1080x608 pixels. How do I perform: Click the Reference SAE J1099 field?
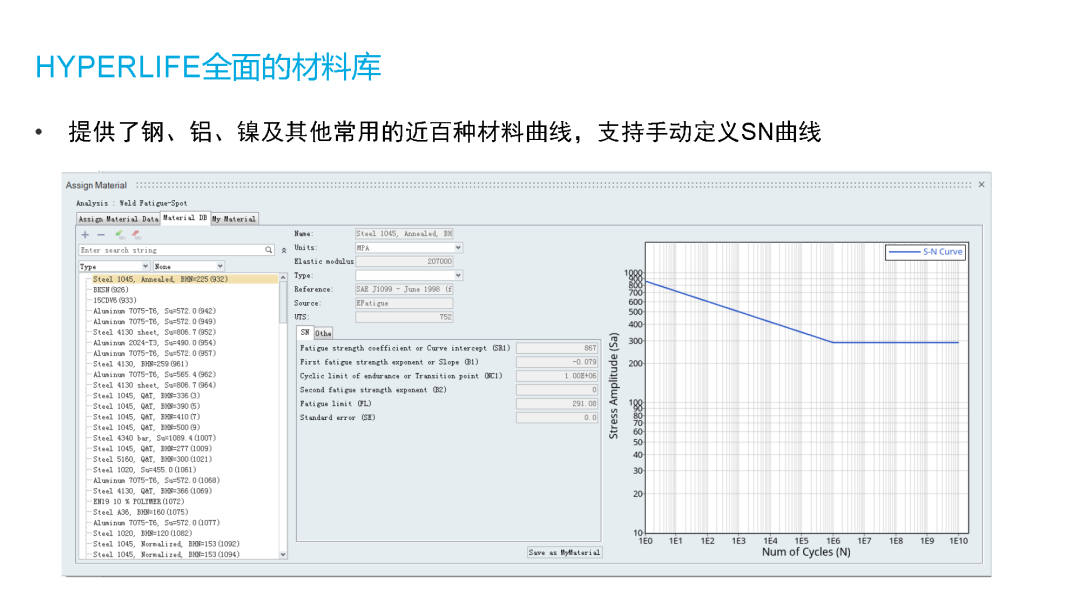click(x=404, y=289)
